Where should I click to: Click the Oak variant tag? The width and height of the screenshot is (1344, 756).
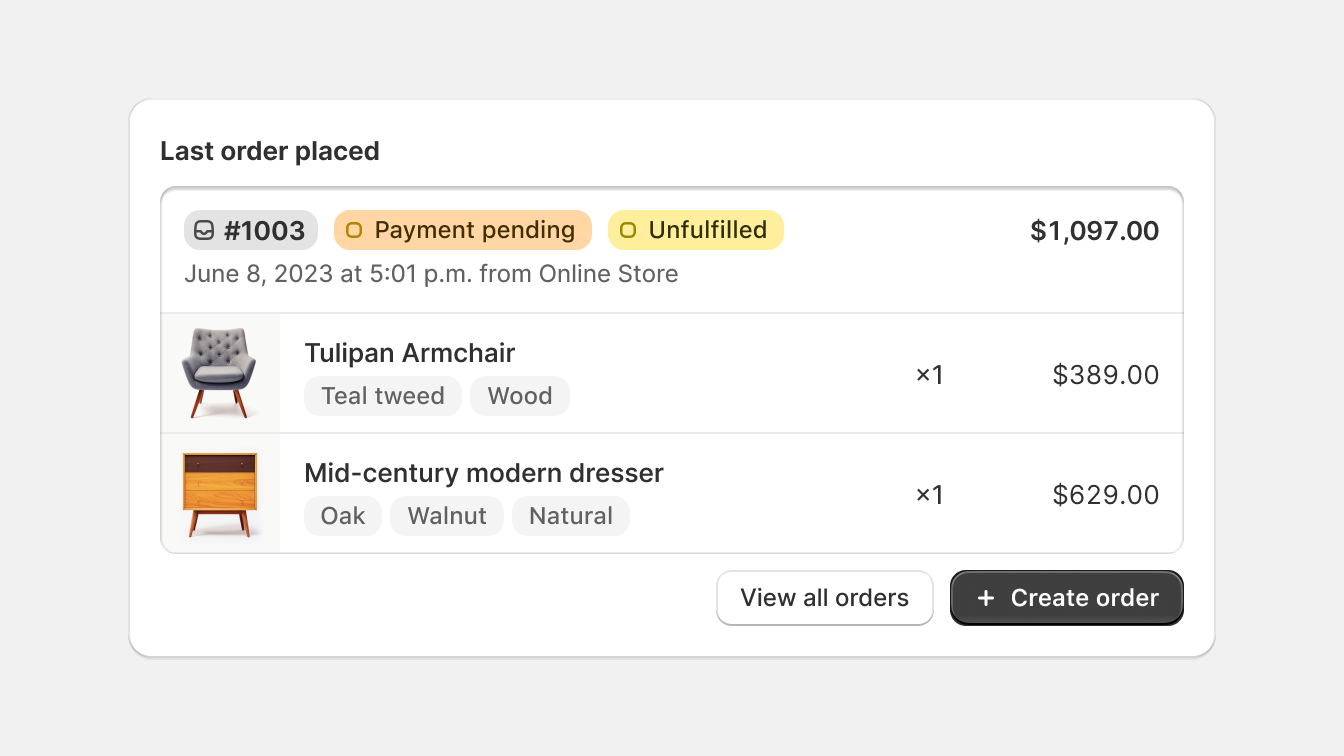point(343,516)
